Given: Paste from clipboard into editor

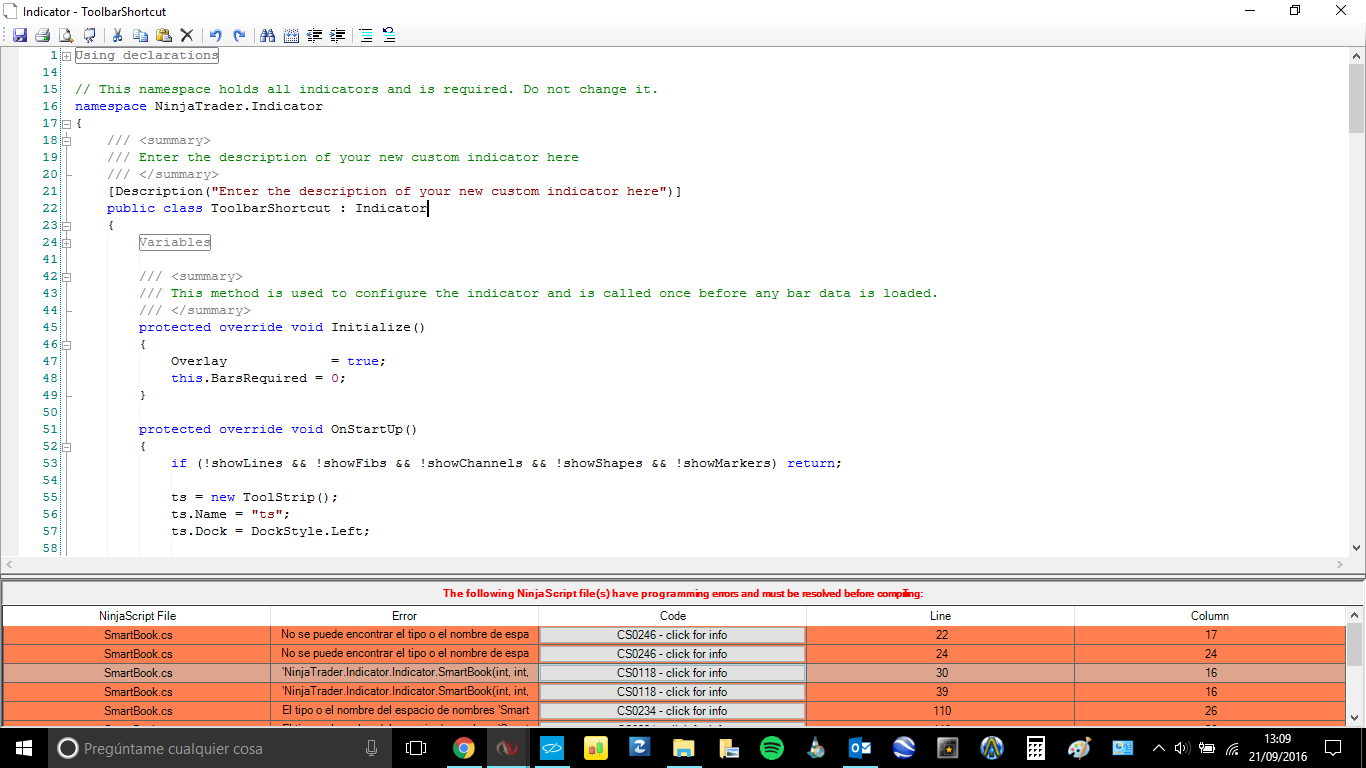Looking at the screenshot, I should (x=164, y=35).
